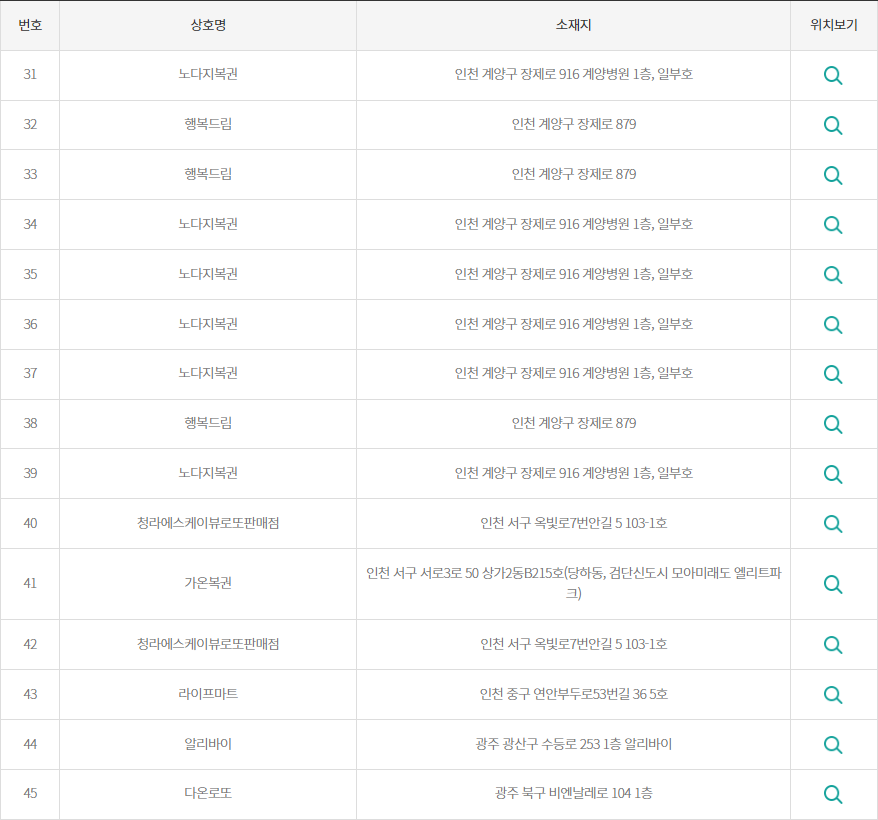This screenshot has width=878, height=820.
Task: View location of 행복드림 row 33
Action: pyautogui.click(x=833, y=174)
